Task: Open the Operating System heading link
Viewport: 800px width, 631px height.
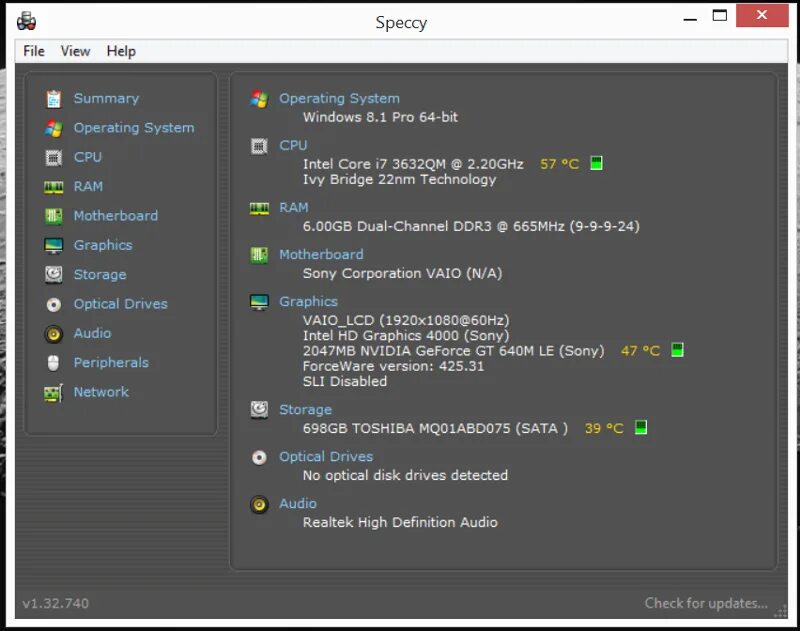Action: click(339, 98)
